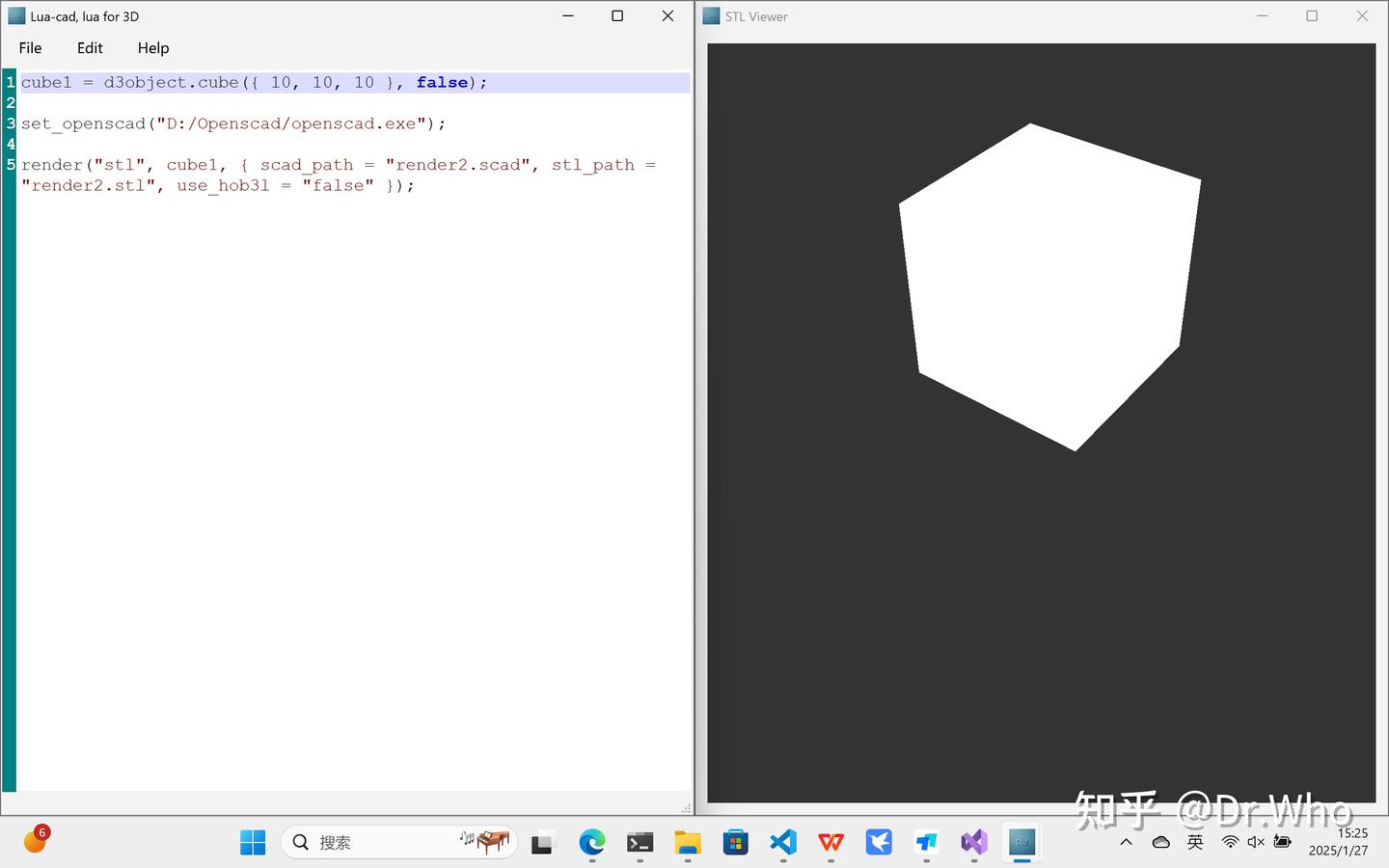Click the muted volume tray icon

coord(1256,843)
